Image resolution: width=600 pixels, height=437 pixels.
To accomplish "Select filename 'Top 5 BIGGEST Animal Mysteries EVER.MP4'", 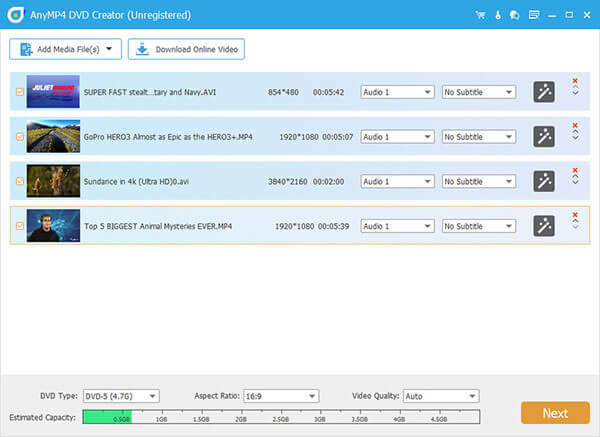I will [158, 226].
